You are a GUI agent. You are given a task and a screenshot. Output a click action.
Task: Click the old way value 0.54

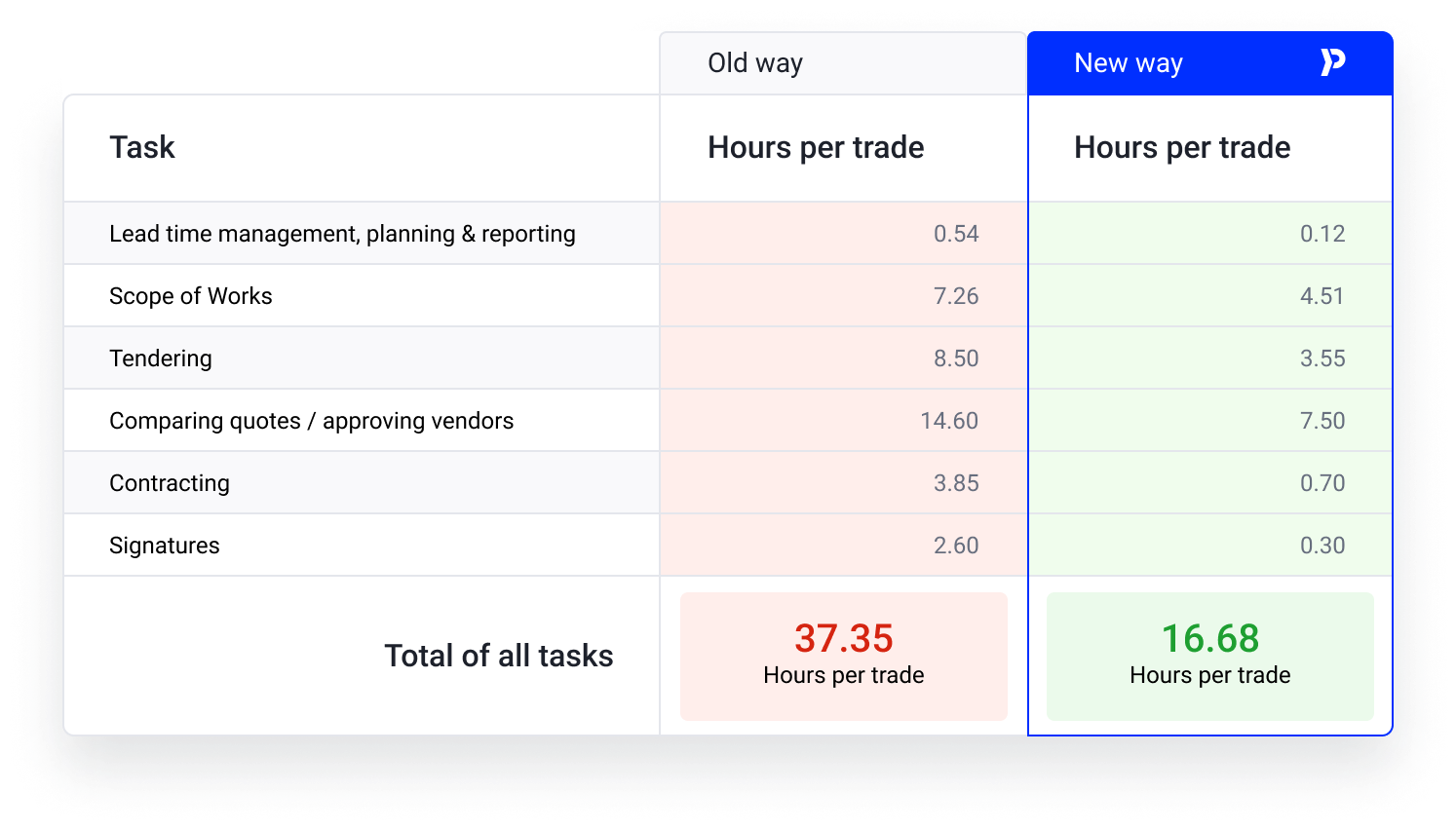coord(956,234)
